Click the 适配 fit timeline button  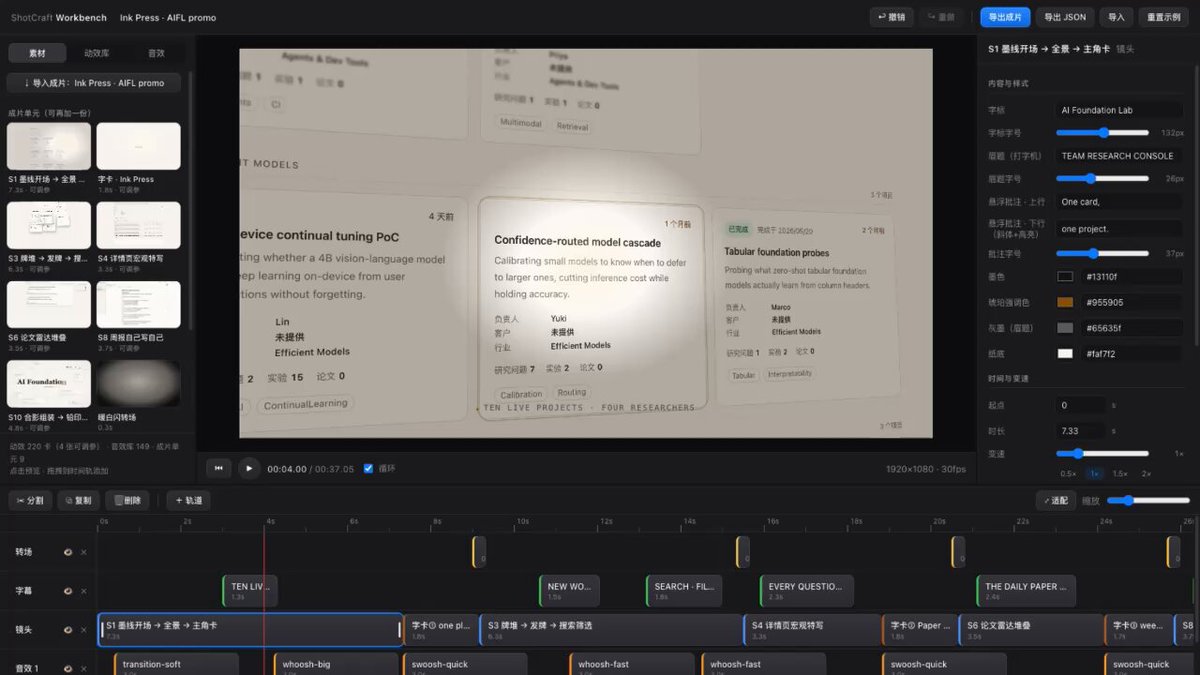point(1057,500)
